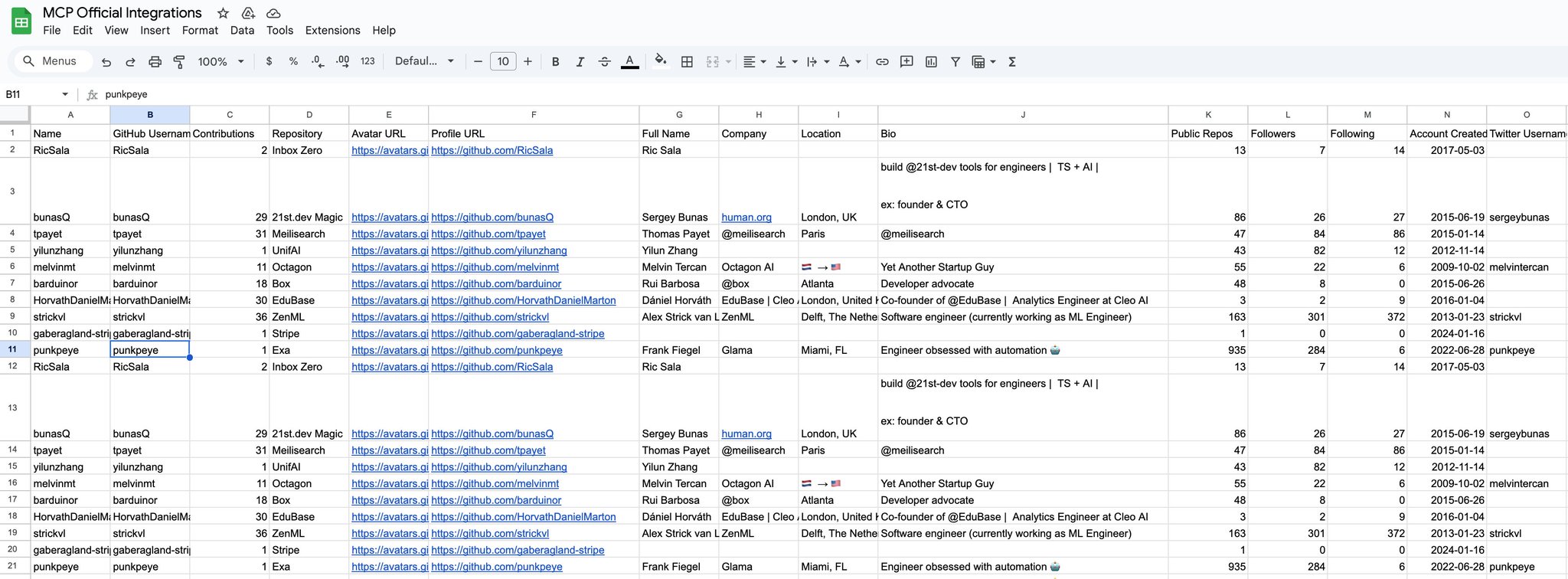Open the View menu
Viewport: 1568px width, 579px height.
tap(116, 31)
